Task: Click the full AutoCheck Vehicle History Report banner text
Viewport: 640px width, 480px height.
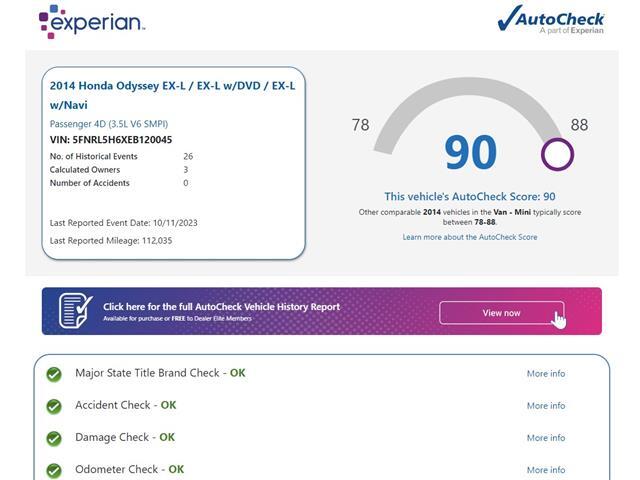Action: pos(221,307)
